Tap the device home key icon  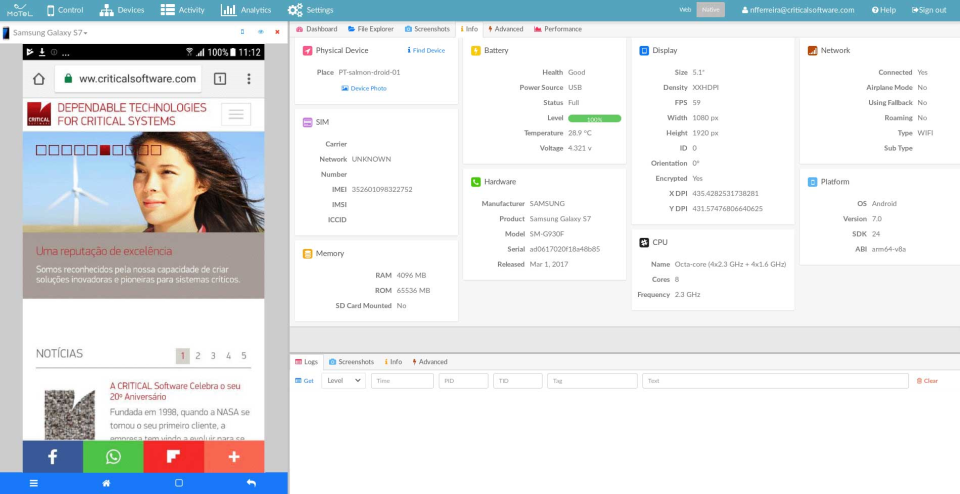pos(107,483)
